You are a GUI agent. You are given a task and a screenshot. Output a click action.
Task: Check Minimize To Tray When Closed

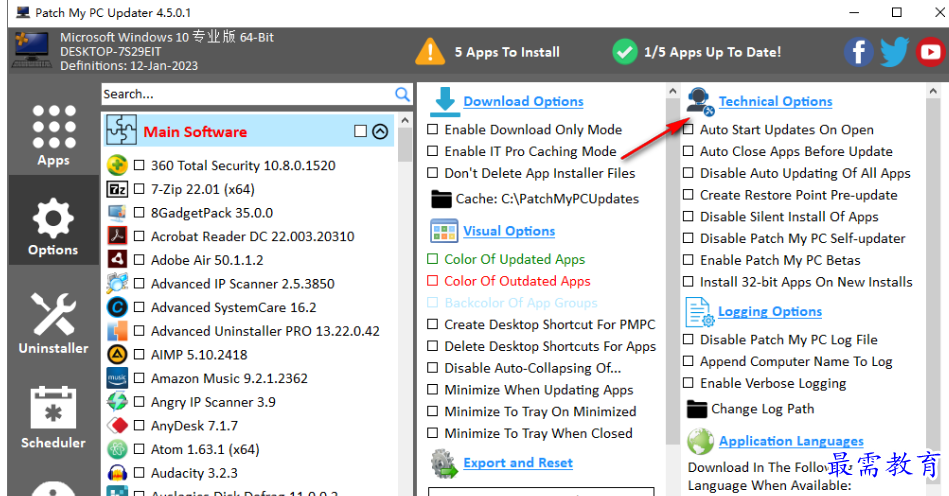tap(433, 433)
